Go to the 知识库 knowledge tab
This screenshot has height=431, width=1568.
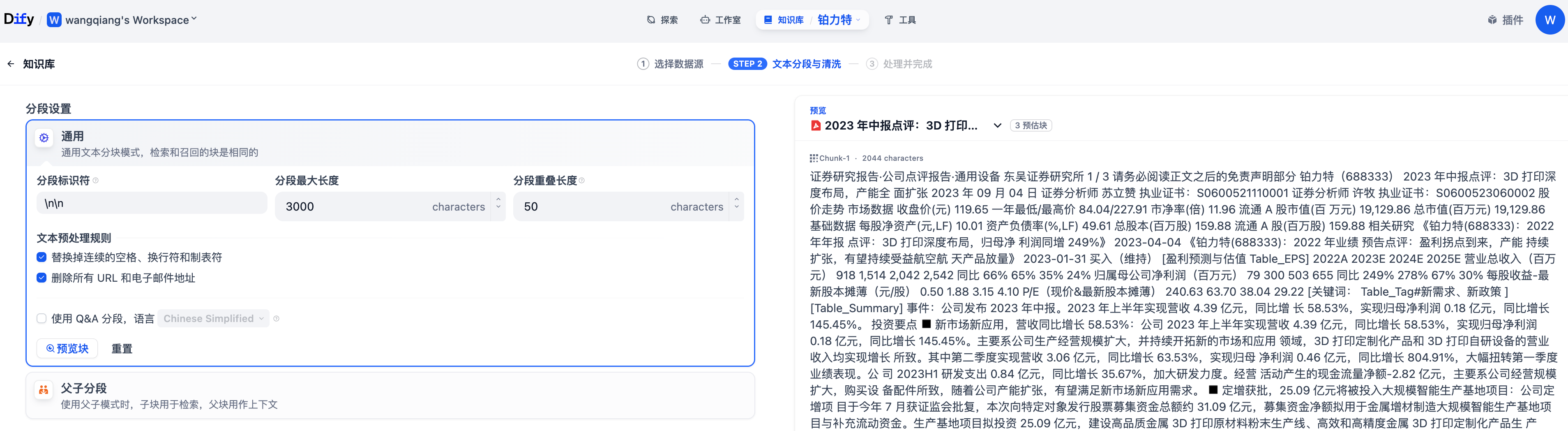[x=784, y=20]
